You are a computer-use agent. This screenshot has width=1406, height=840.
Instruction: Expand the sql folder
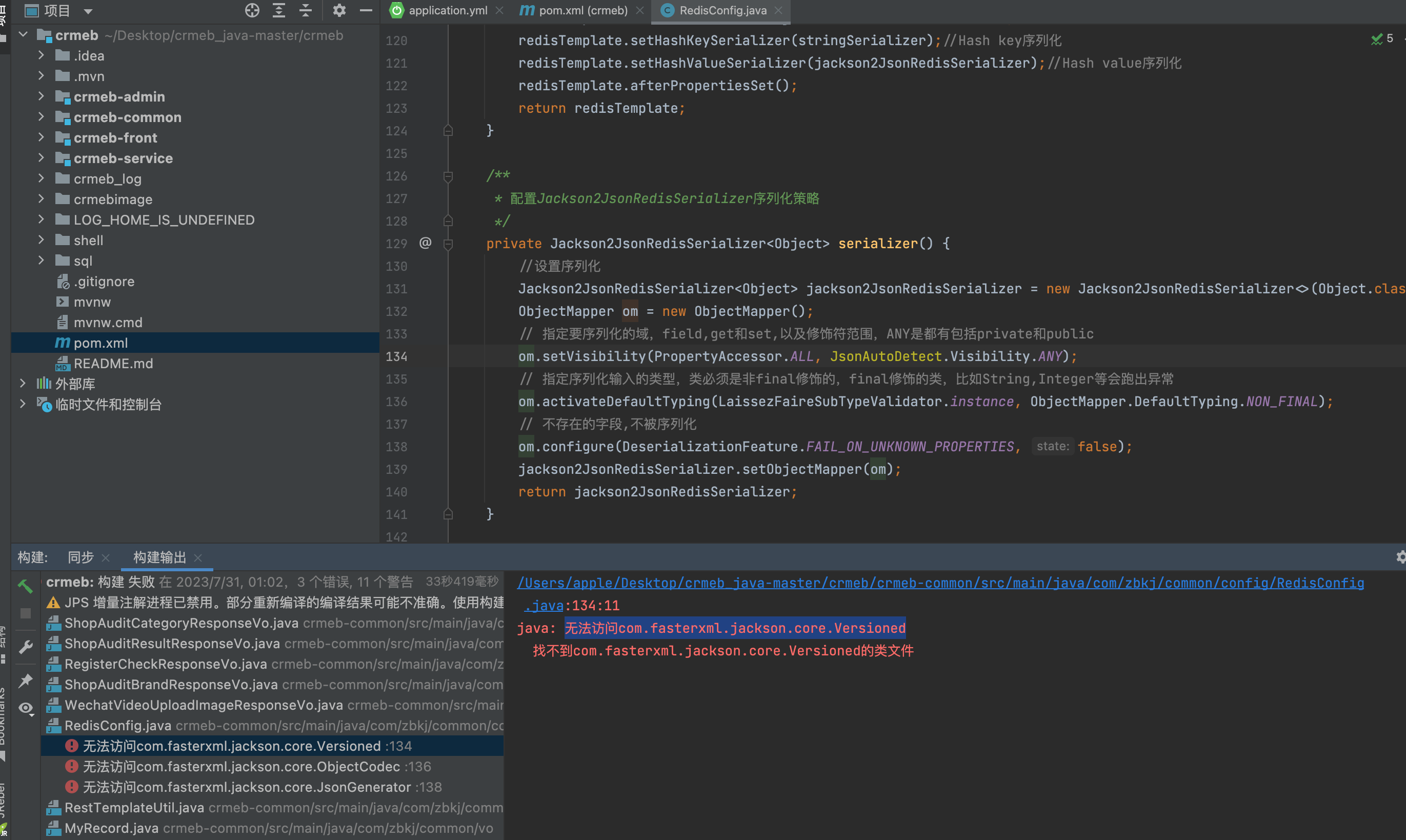42,261
